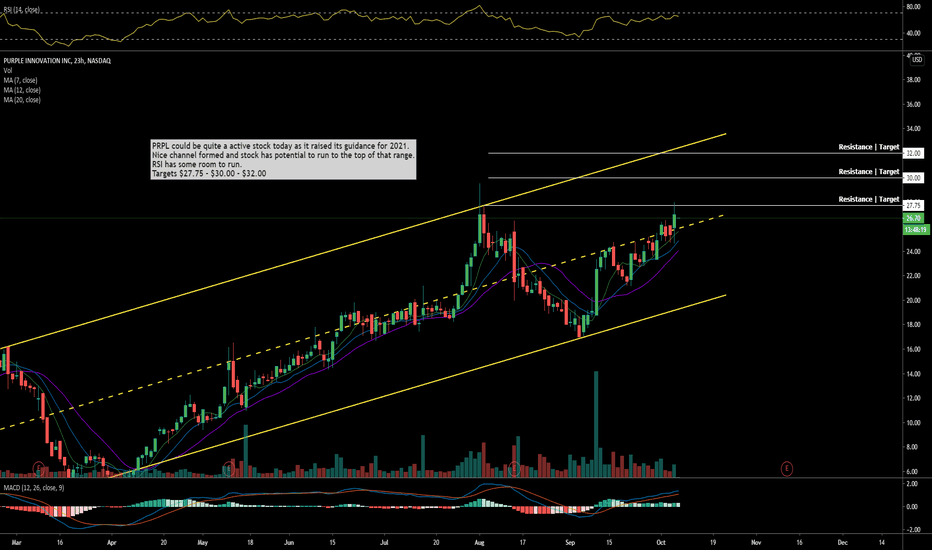Screen dimensions: 932x550
Task: Select the MA (7, close) indicator legend
Action: [x=20, y=80]
